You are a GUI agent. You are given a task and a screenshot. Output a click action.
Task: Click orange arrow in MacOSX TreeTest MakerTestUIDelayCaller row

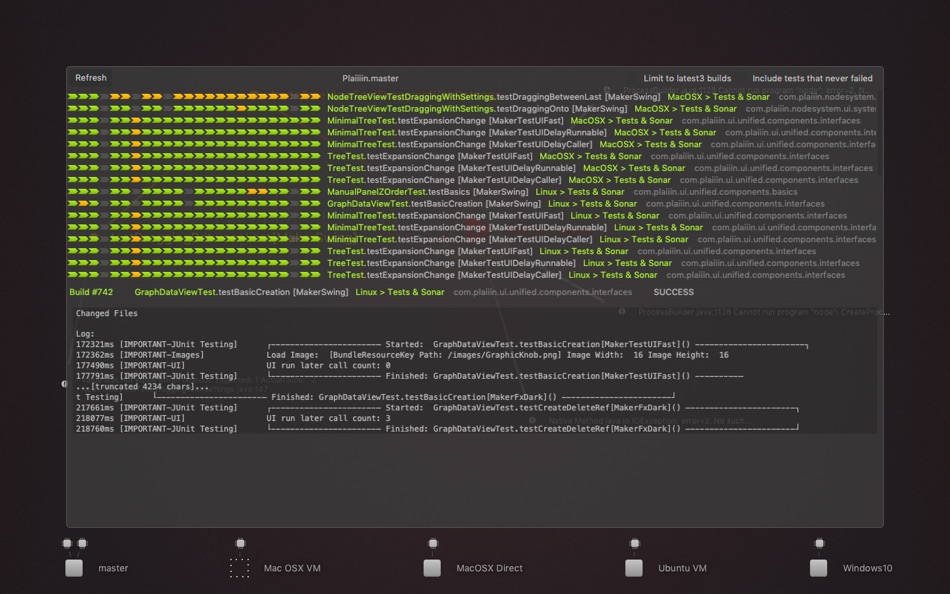(x=136, y=180)
